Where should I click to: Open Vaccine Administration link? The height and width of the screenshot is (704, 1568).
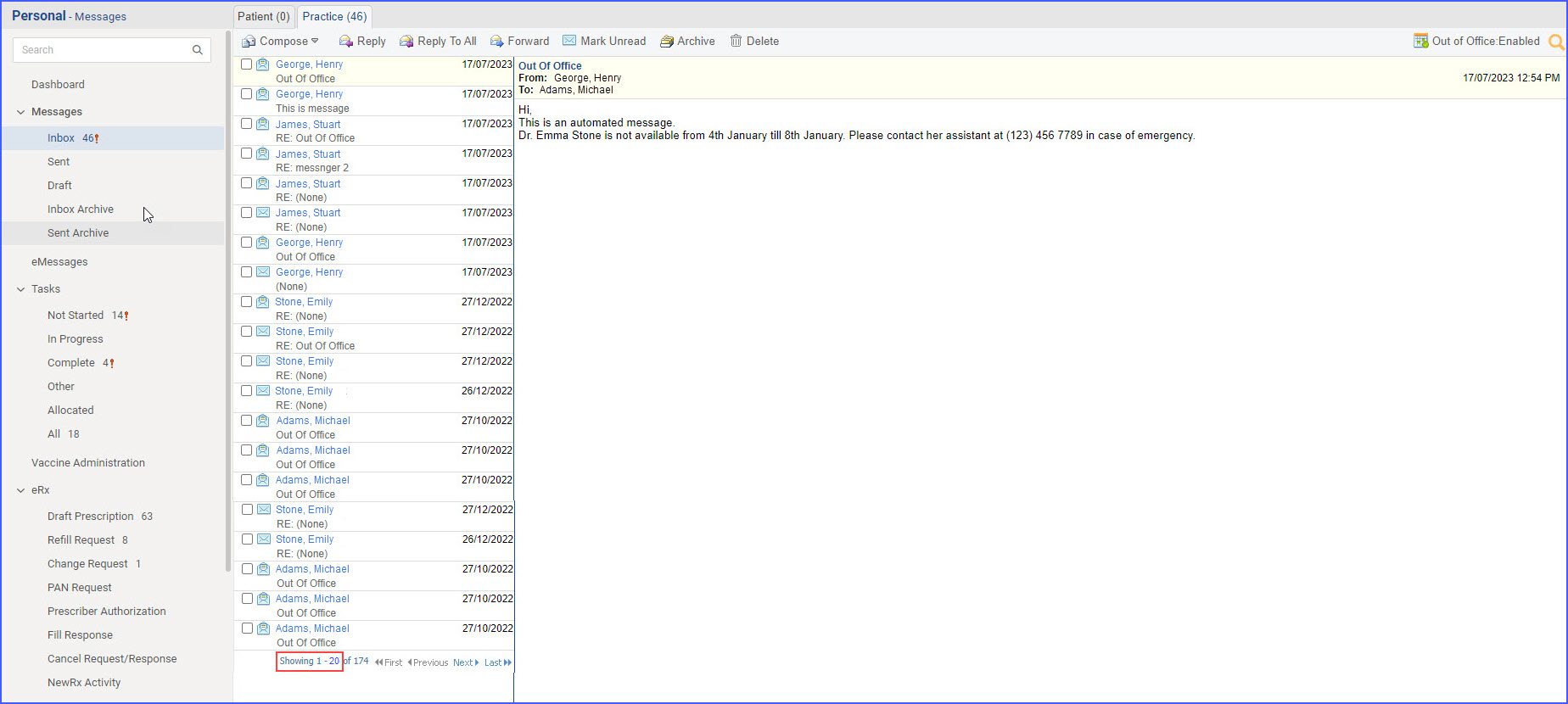[x=88, y=463]
